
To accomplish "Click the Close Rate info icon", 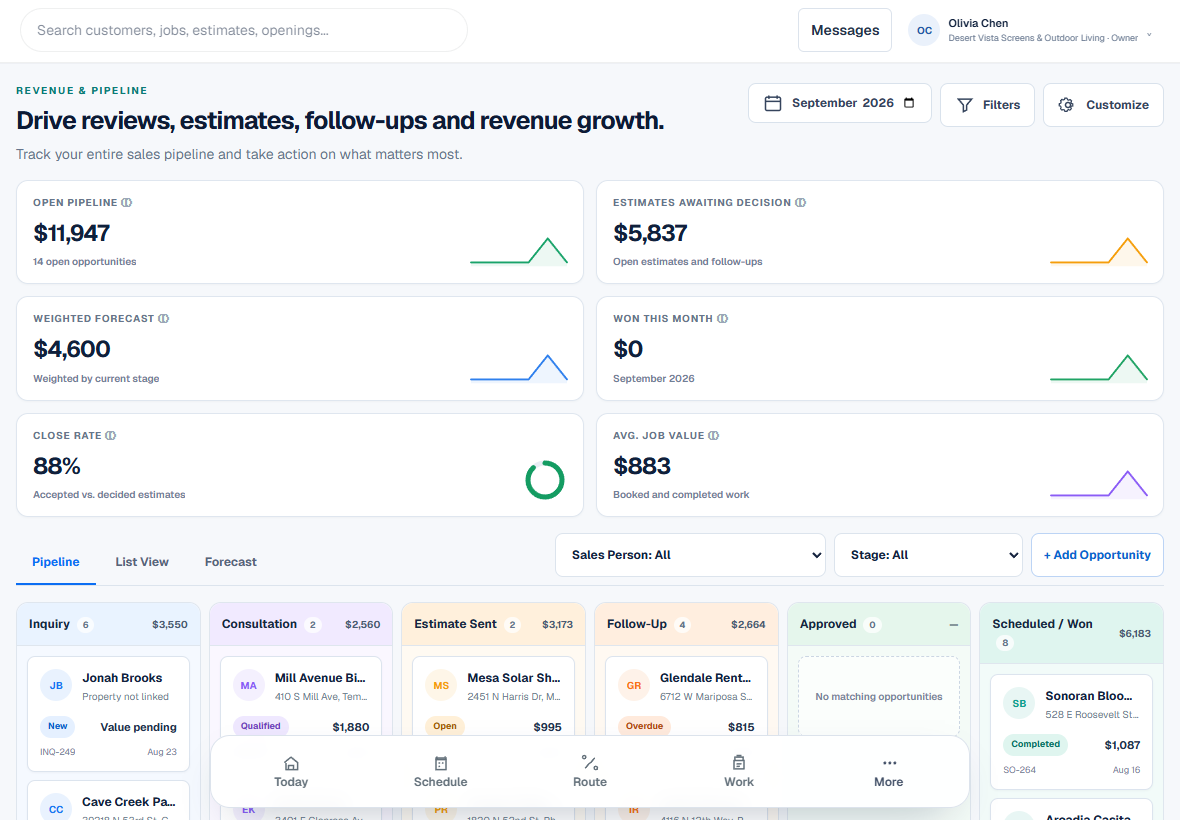I will 111,436.
